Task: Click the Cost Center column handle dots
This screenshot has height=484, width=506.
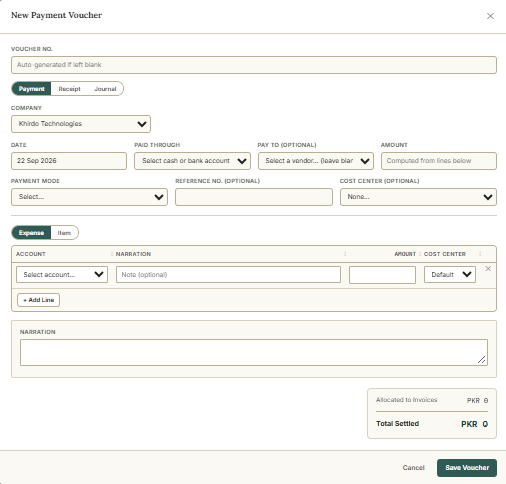Action: [480, 254]
